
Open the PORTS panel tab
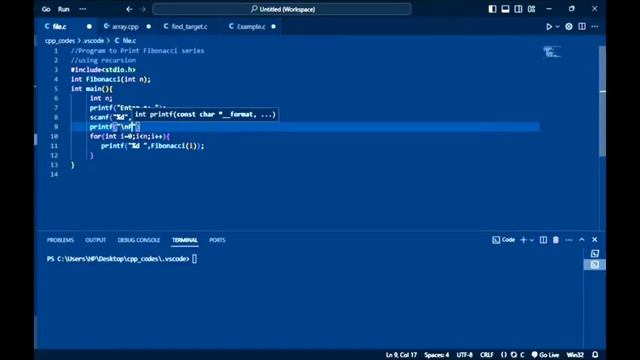tap(217, 240)
